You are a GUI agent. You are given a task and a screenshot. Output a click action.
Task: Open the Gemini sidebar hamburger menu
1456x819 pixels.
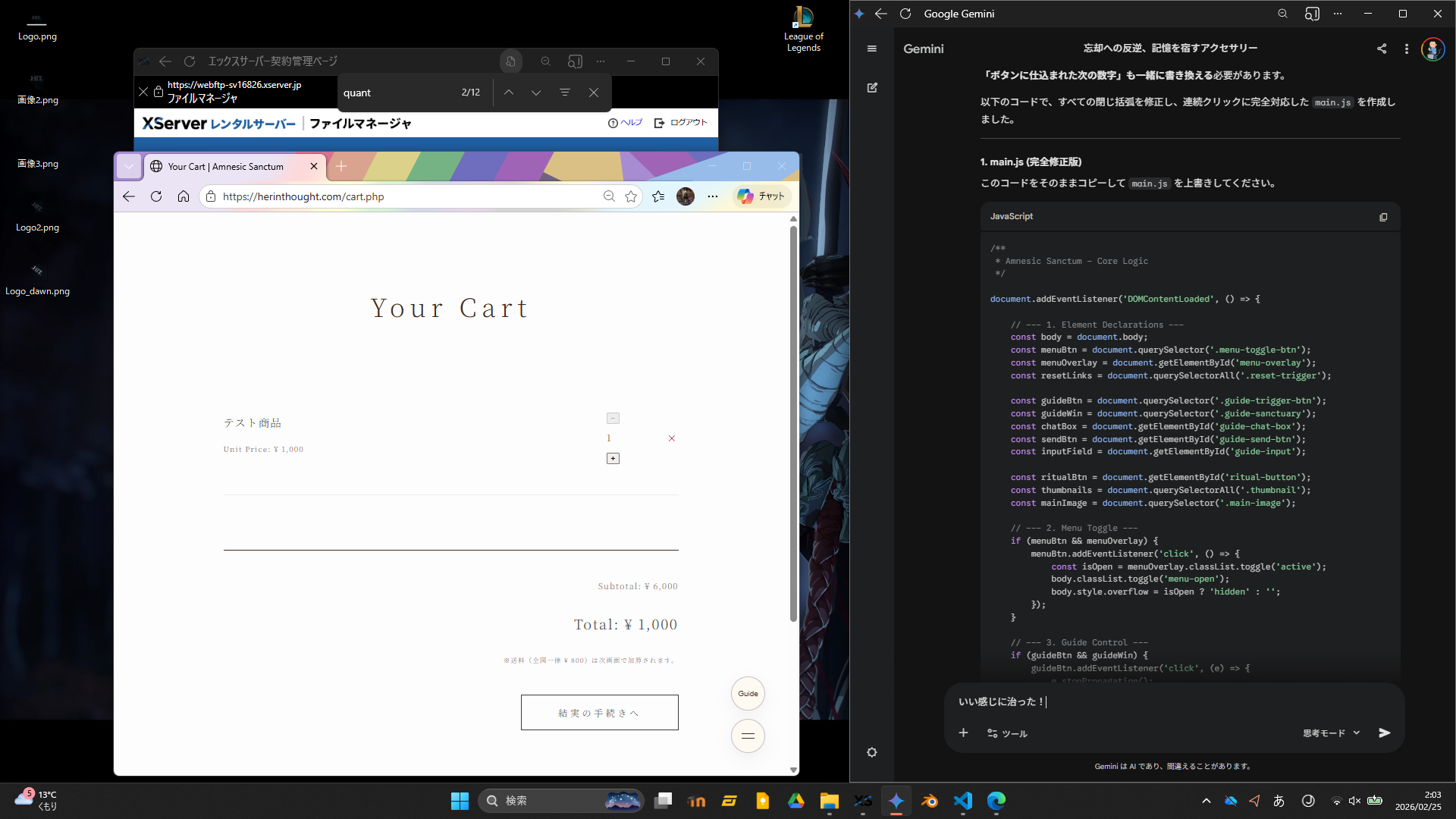[x=872, y=49]
